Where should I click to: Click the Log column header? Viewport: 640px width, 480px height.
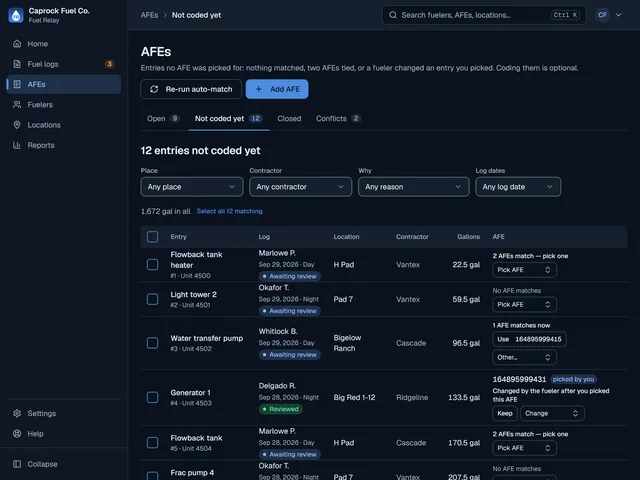click(x=264, y=237)
